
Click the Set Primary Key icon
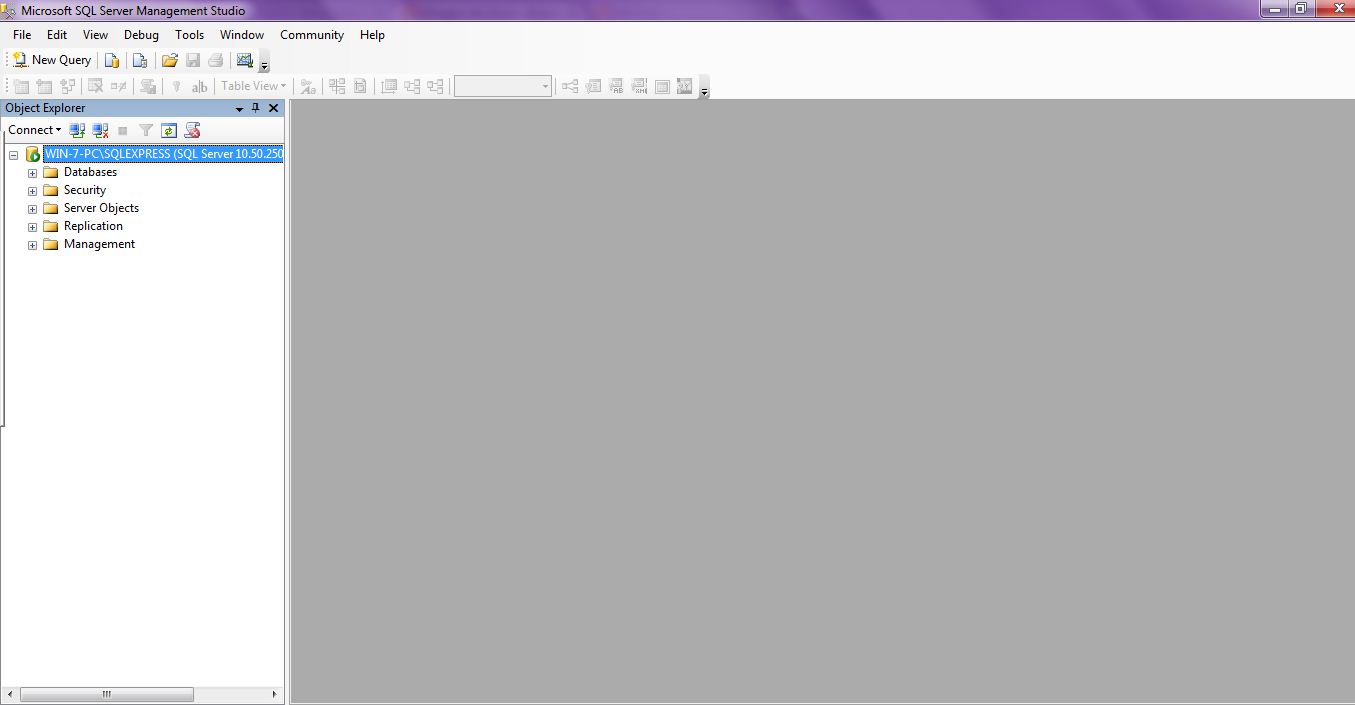tap(176, 86)
